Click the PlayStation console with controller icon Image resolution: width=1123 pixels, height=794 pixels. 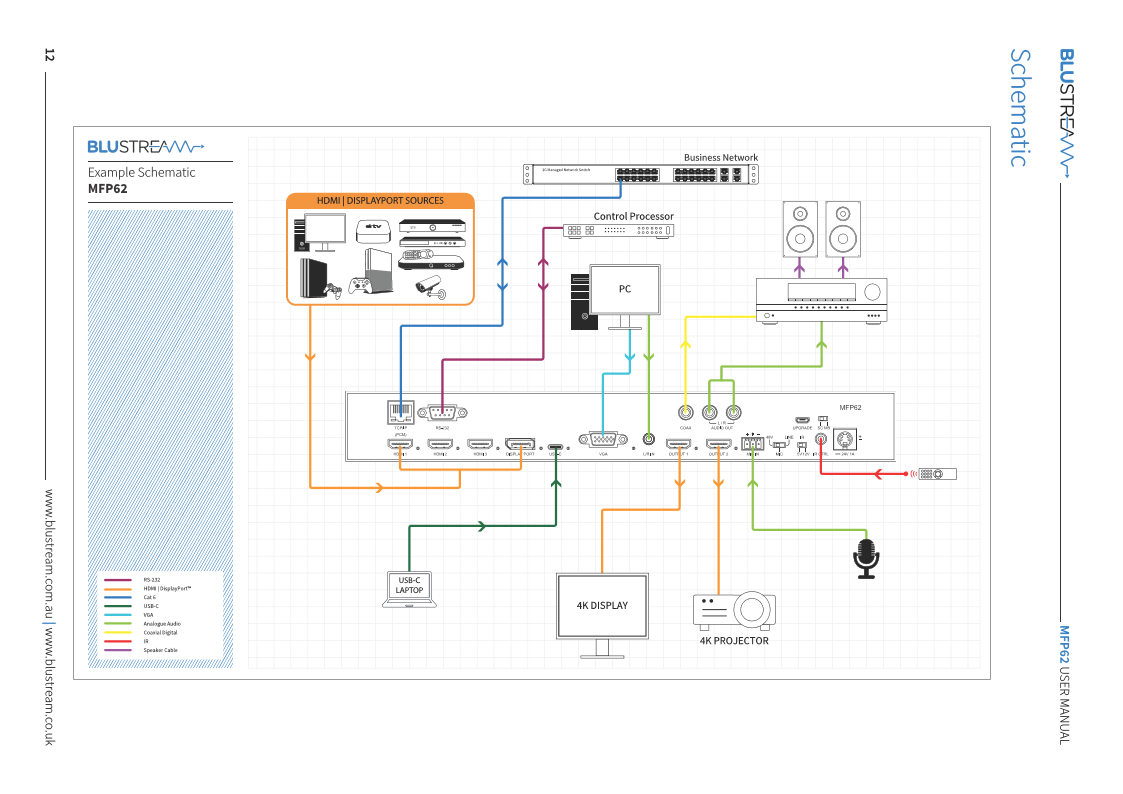point(319,279)
